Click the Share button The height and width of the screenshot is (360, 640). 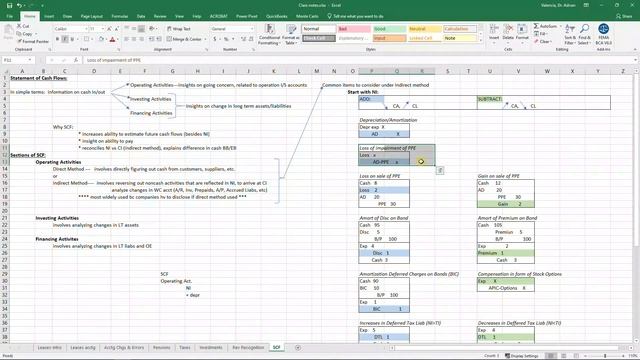[623, 16]
